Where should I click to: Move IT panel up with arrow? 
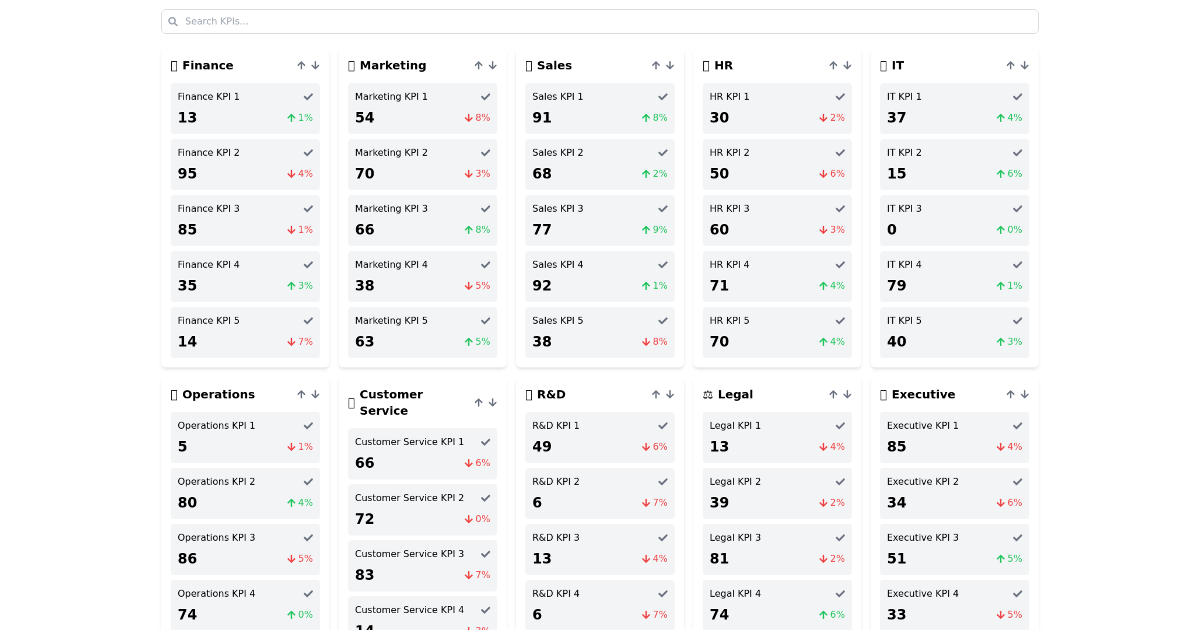pyautogui.click(x=1010, y=66)
